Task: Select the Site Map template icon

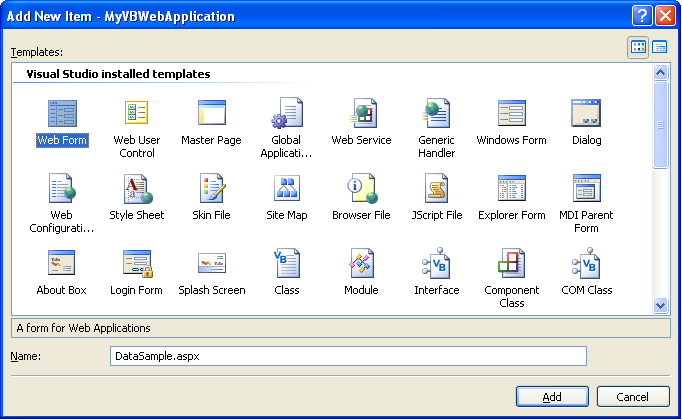Action: (x=287, y=189)
